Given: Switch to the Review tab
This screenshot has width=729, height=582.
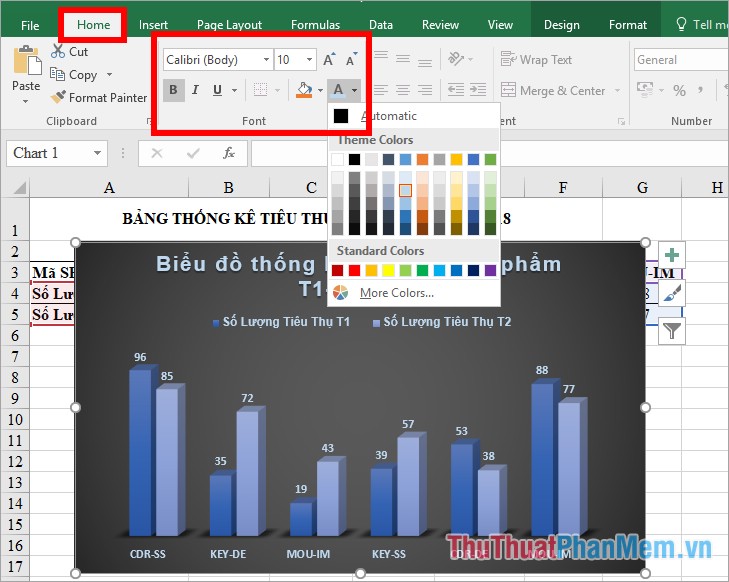Looking at the screenshot, I should tap(440, 25).
